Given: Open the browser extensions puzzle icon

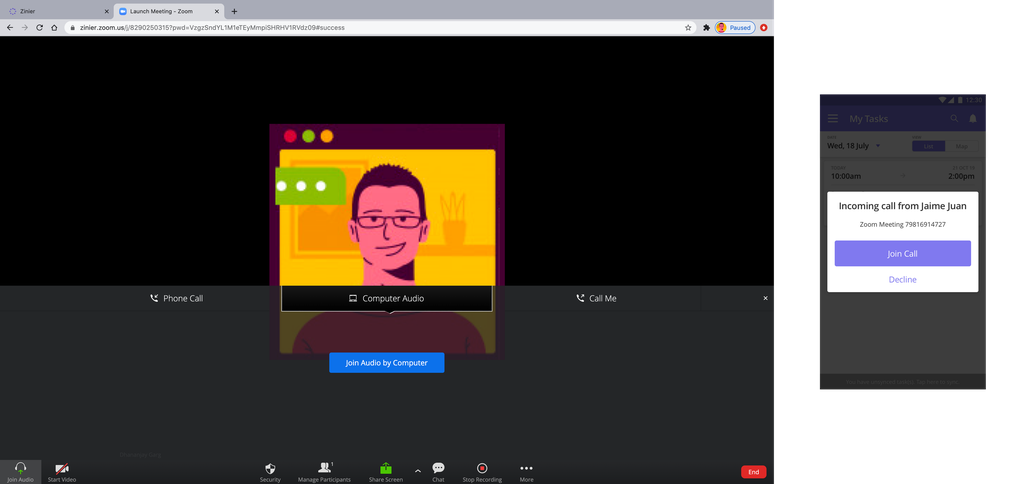Looking at the screenshot, I should click(707, 28).
